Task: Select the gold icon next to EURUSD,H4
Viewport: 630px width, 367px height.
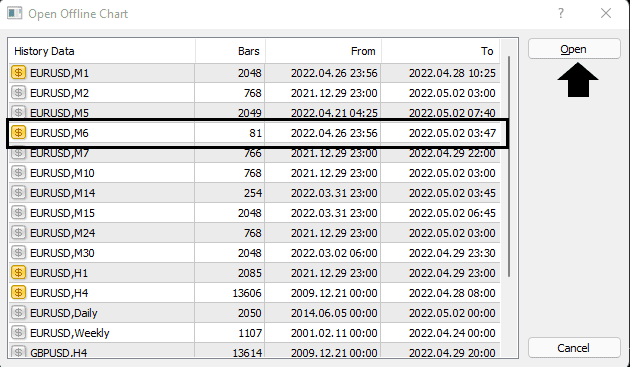Action: (18, 293)
